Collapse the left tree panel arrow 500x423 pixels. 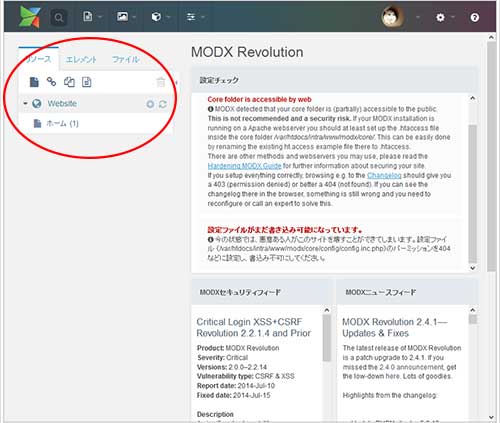[176, 82]
